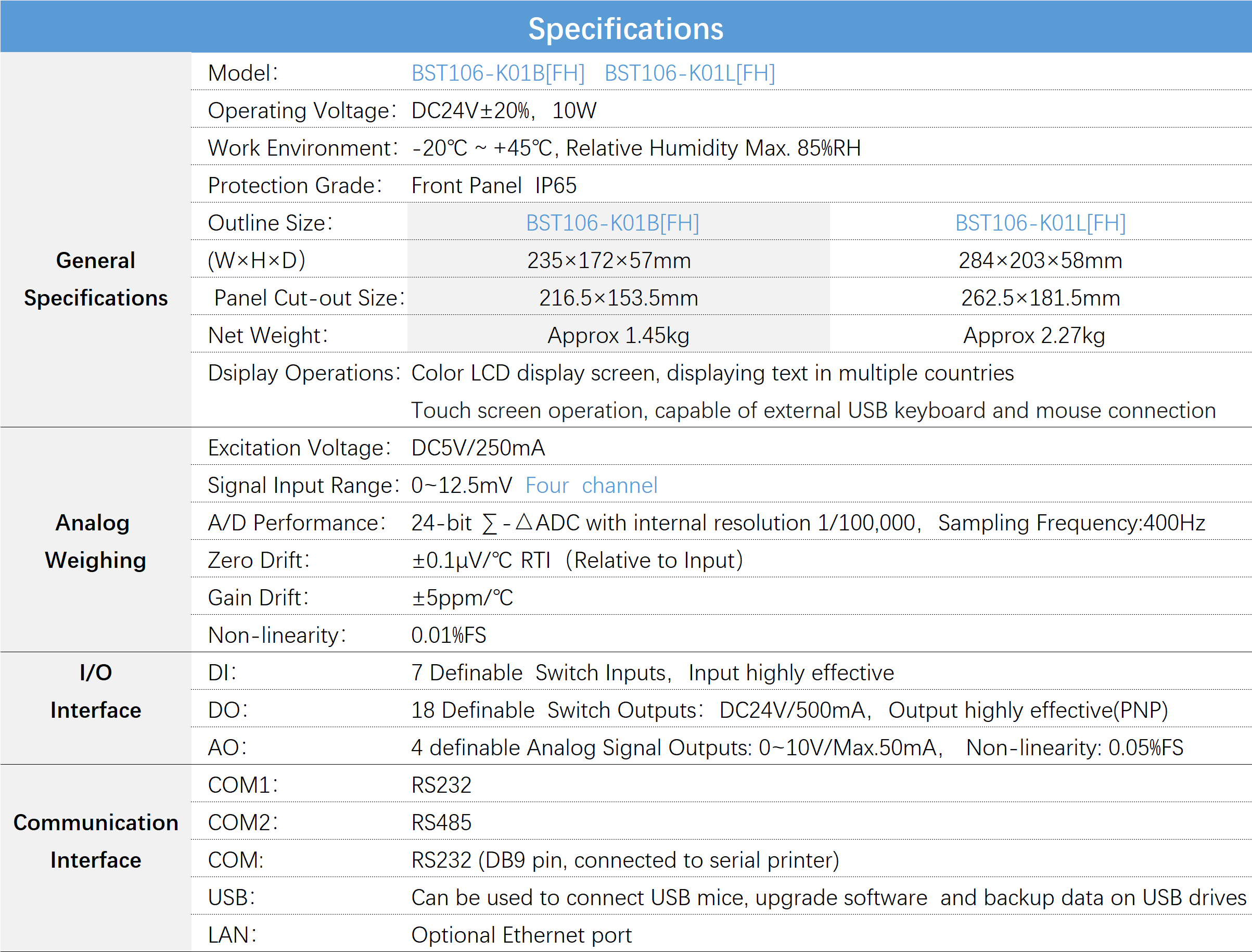Click the DC5V/250mA excitation voltage value

pyautogui.click(x=478, y=448)
